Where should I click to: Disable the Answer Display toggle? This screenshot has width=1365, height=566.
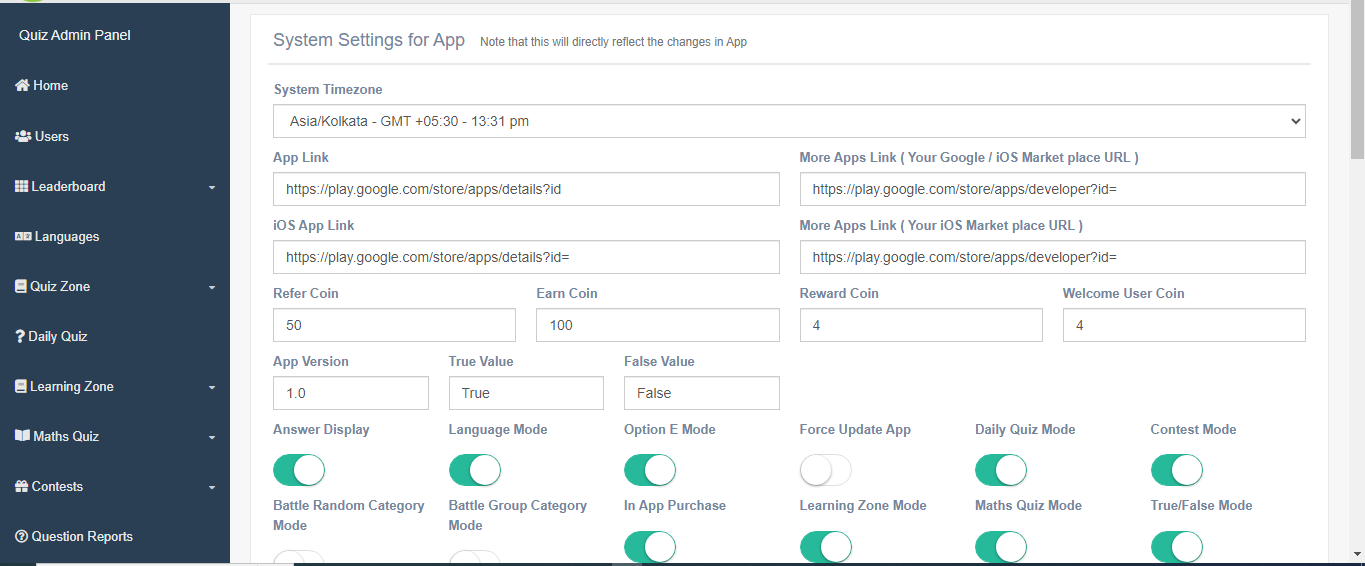[x=299, y=470]
